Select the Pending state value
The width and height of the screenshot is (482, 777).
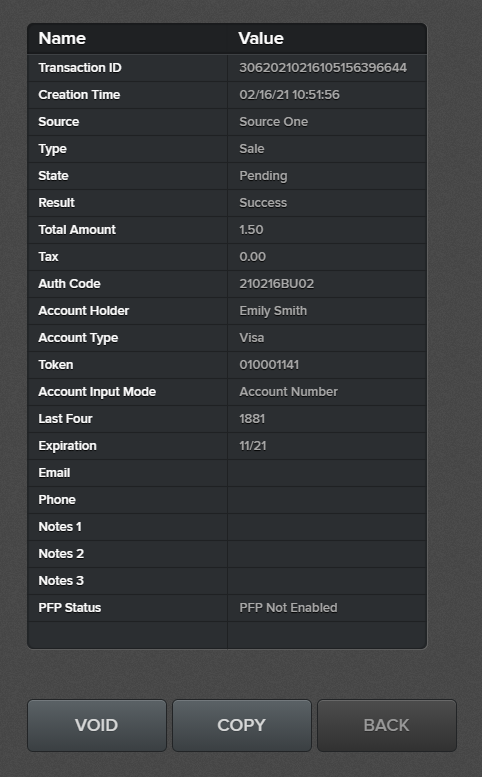pyautogui.click(x=263, y=176)
